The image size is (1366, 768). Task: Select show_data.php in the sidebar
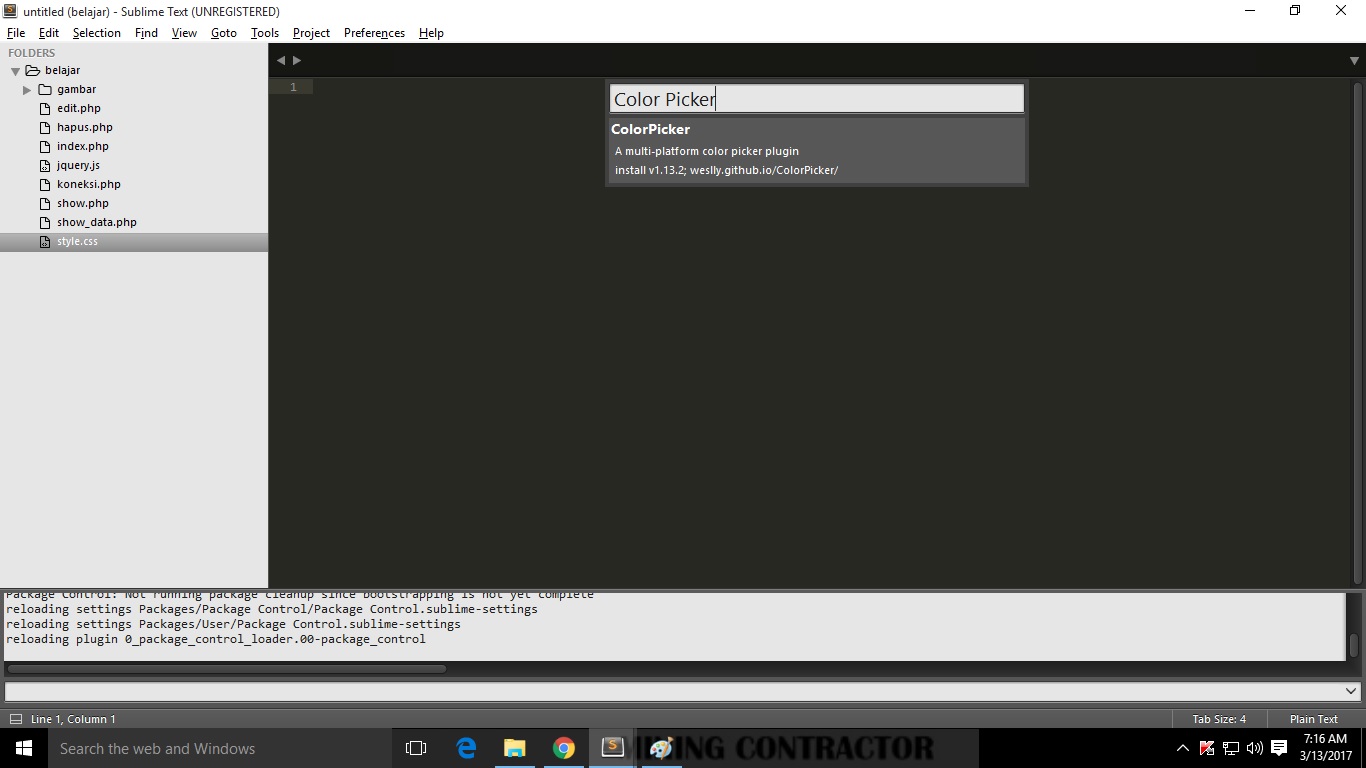(99, 222)
